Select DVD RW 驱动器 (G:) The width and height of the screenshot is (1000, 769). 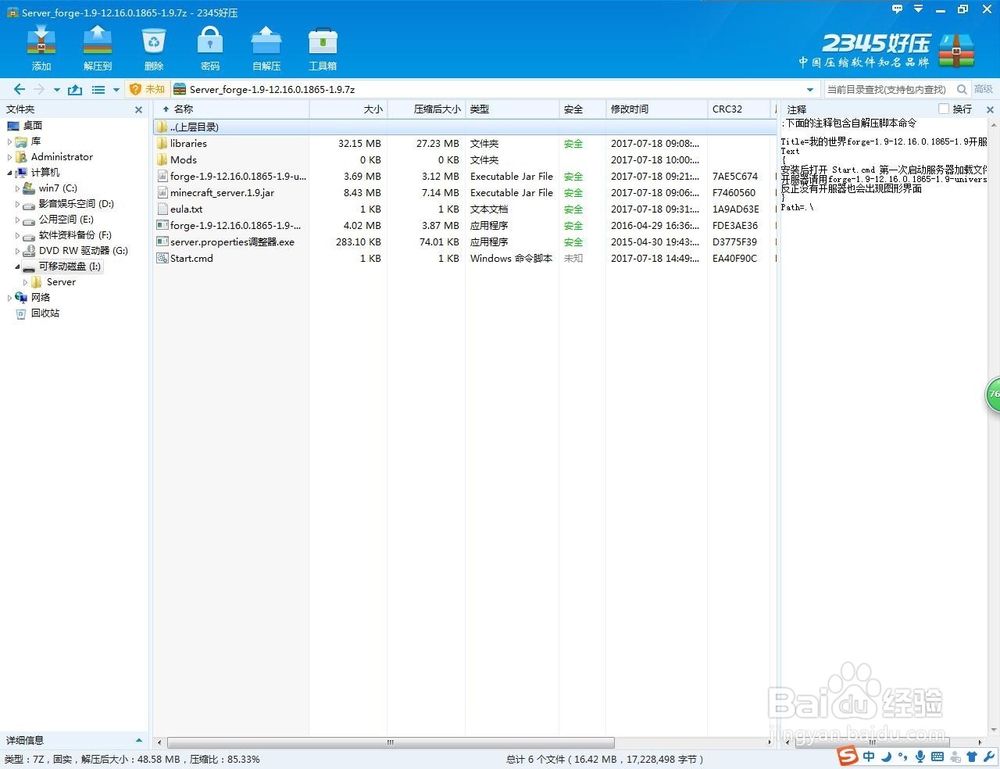point(83,251)
